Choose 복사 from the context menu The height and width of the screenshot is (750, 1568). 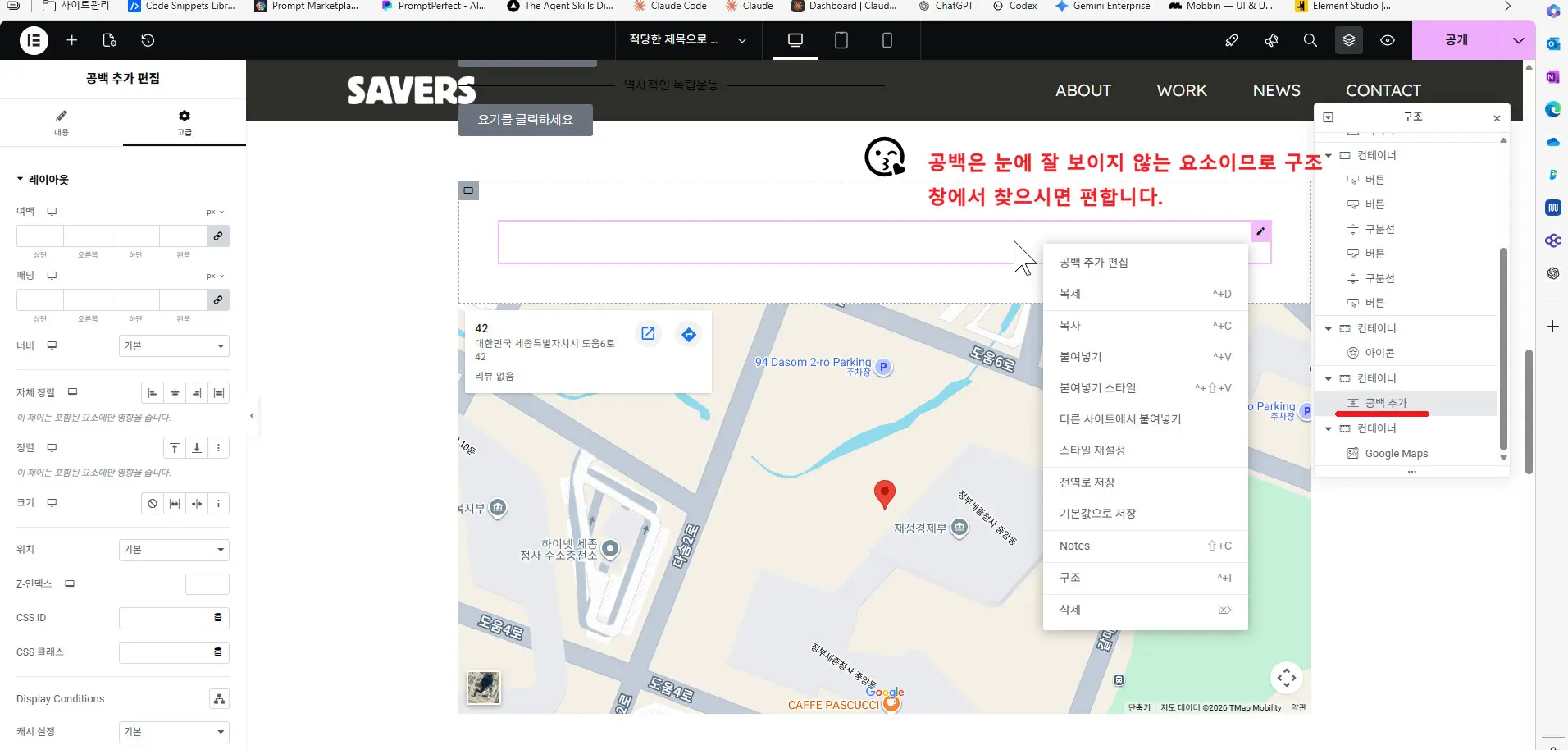coord(1146,326)
